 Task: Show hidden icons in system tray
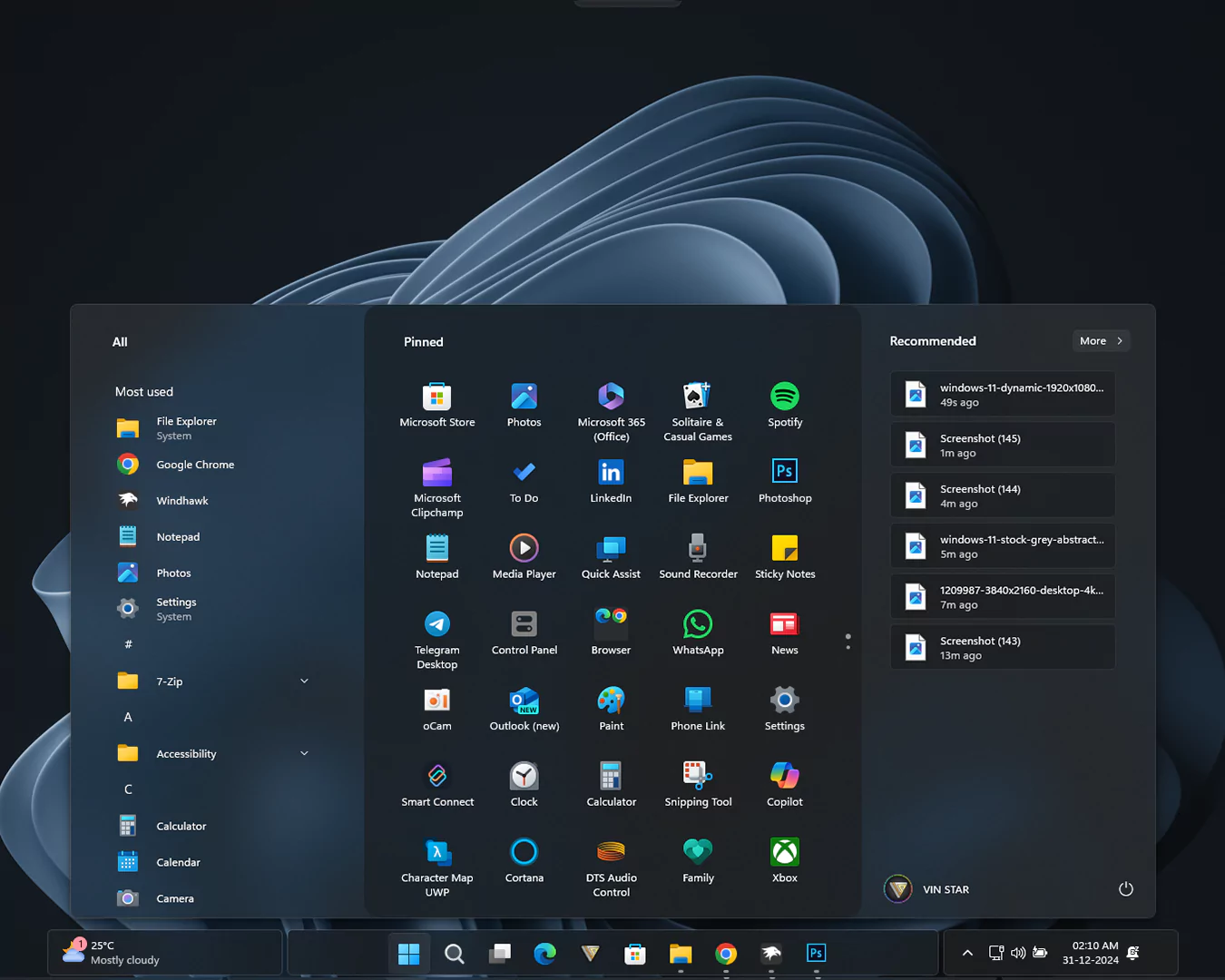tap(967, 953)
